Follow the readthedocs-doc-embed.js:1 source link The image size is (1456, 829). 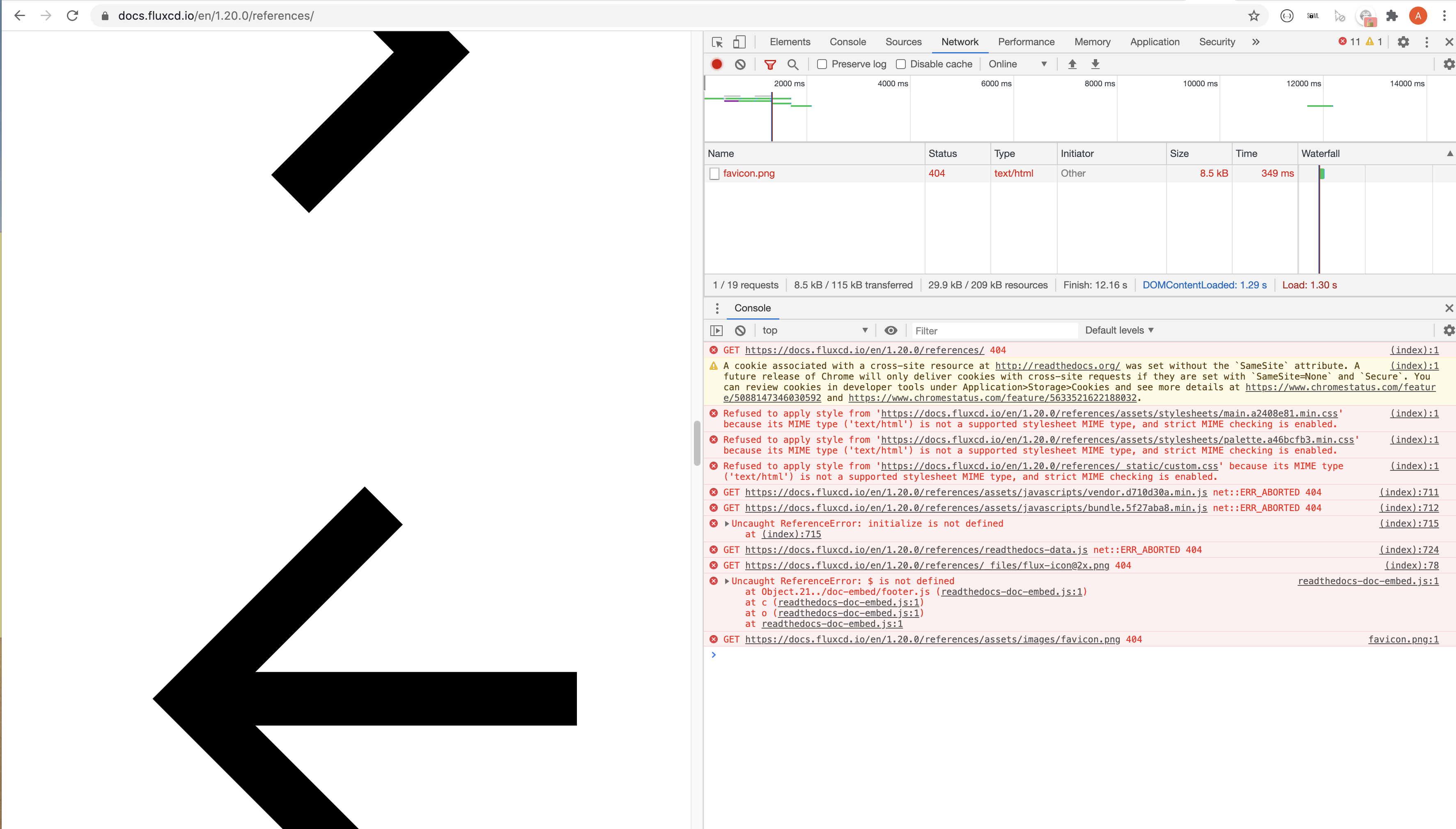1368,581
